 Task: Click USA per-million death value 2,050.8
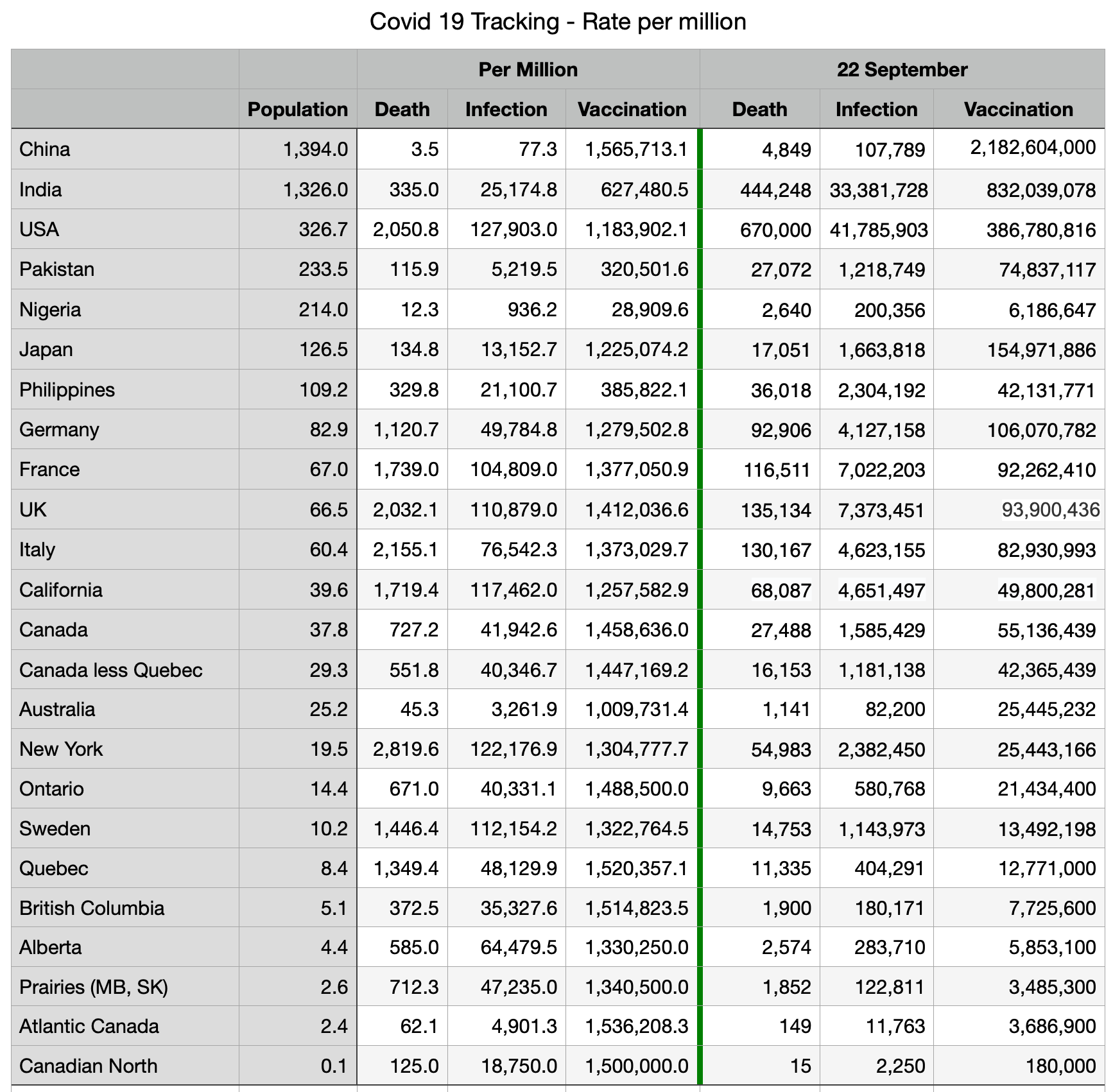[x=406, y=229]
